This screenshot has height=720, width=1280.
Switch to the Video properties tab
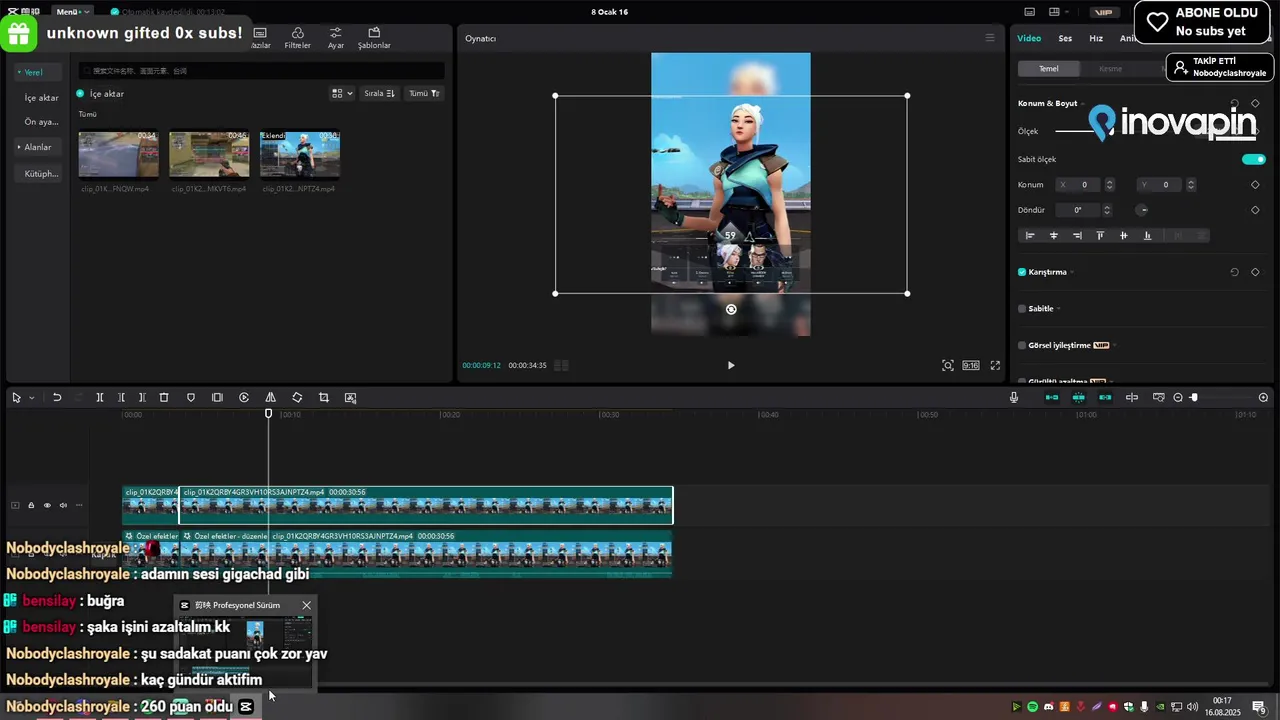tap(1029, 38)
